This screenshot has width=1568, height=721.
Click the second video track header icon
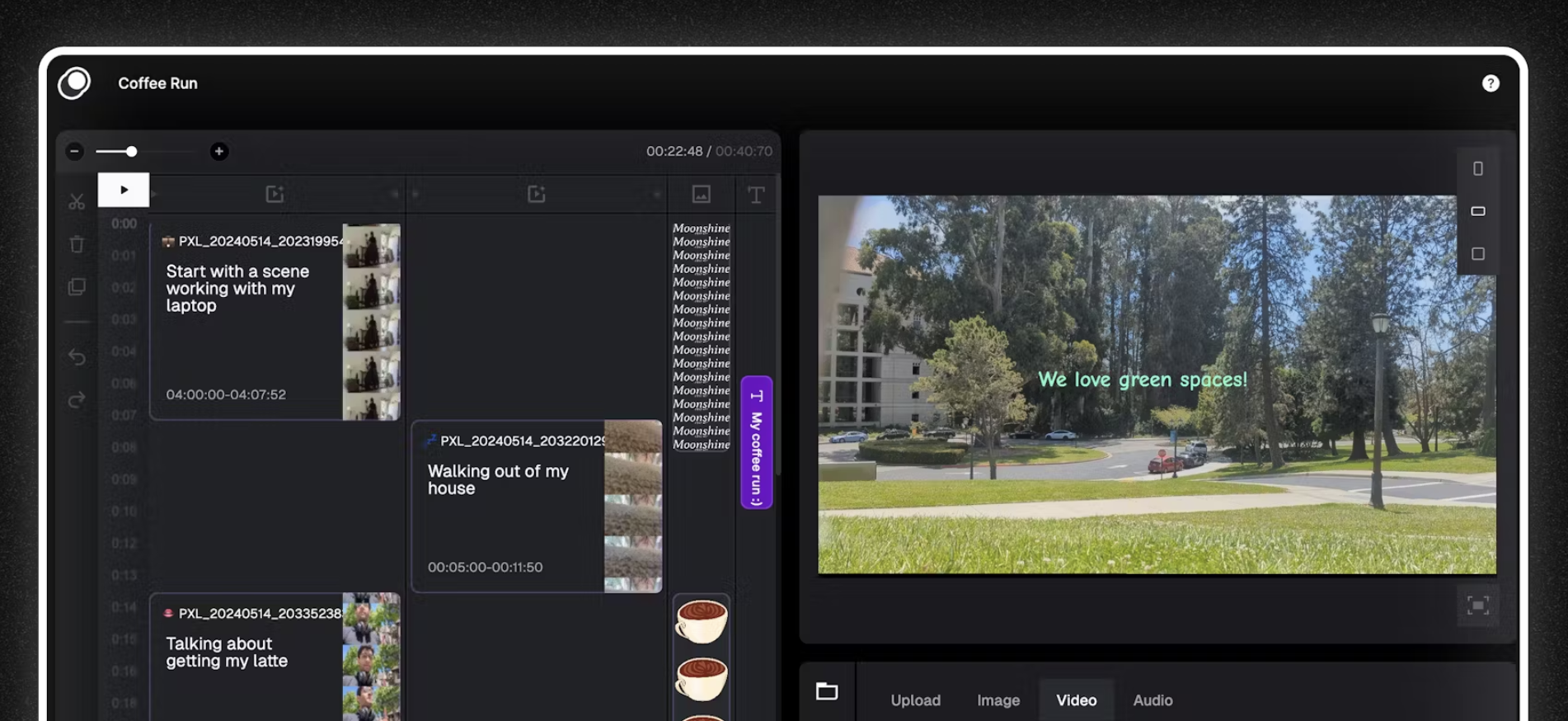coord(537,194)
